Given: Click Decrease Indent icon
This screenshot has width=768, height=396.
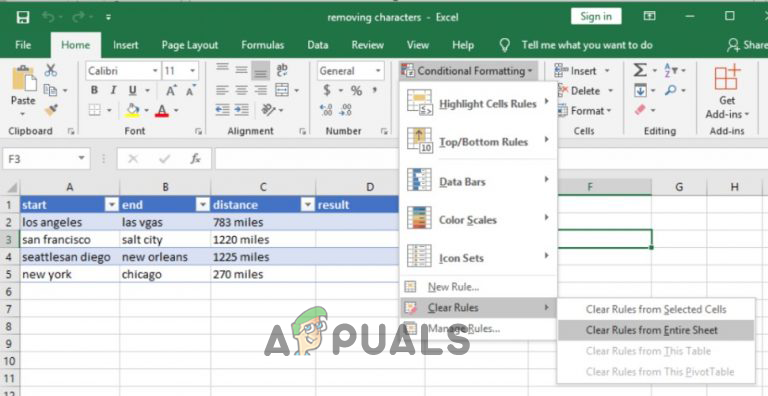Looking at the screenshot, I should click(x=222, y=110).
